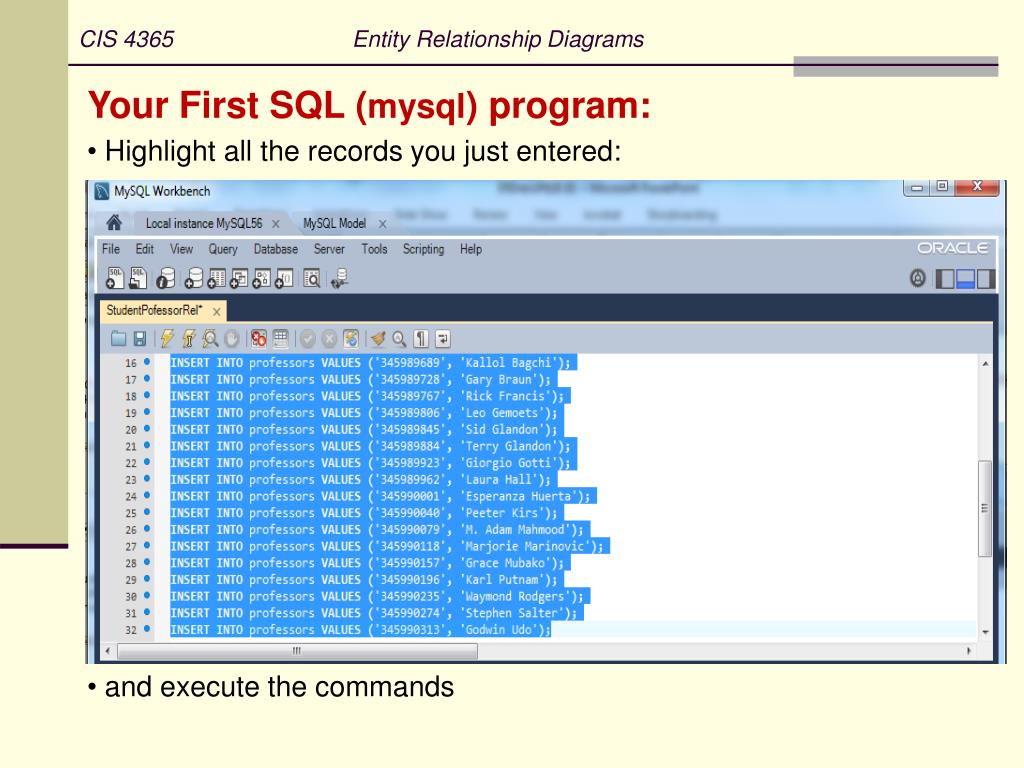Click the line with 'Leo Gemoets'
Screen dimensions: 1024x768
pos(364,413)
